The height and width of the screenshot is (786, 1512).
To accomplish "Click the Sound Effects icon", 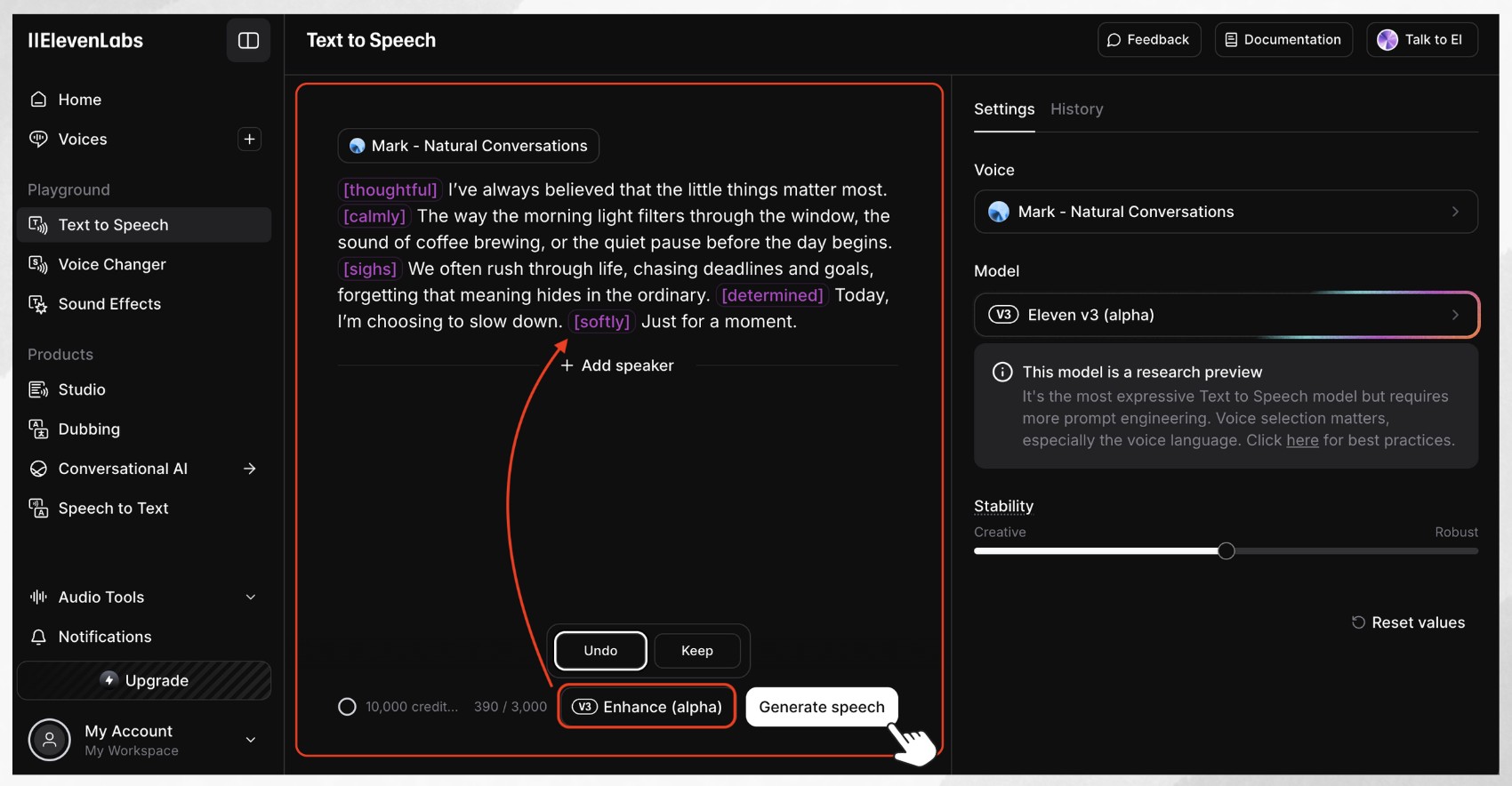I will pos(38,304).
